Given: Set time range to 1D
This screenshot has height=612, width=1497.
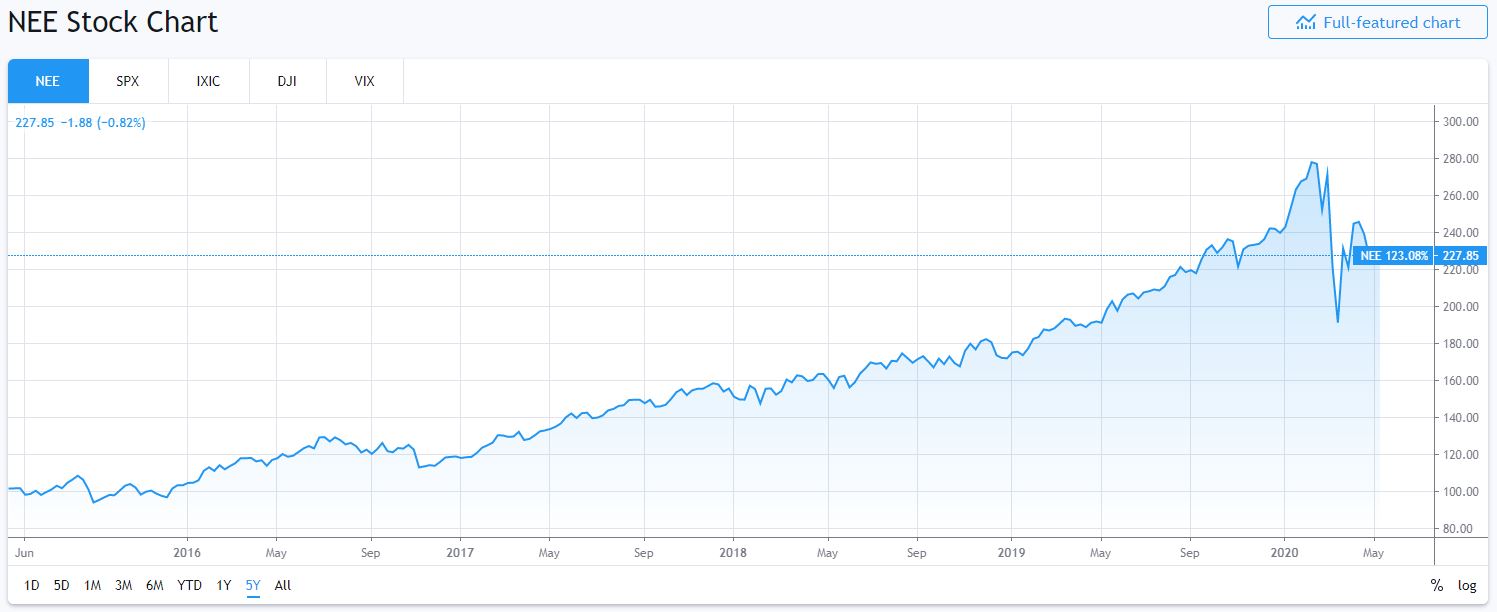Looking at the screenshot, I should click(32, 585).
